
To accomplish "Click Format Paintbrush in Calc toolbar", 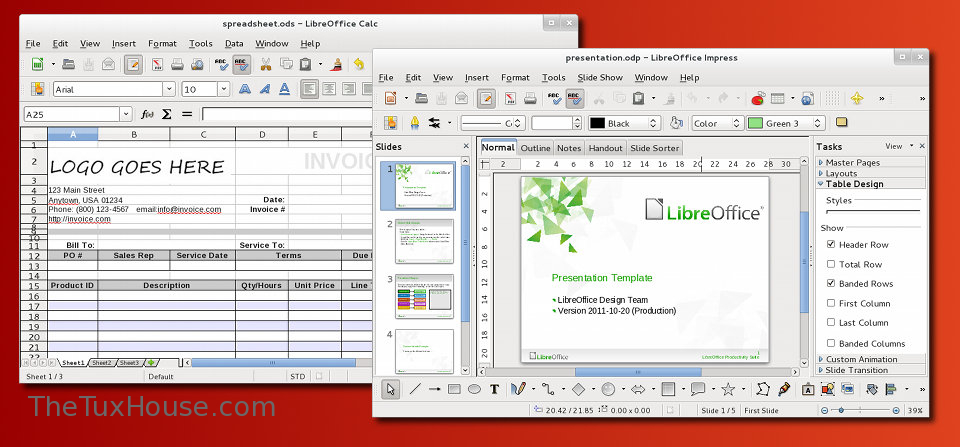I will coord(336,64).
